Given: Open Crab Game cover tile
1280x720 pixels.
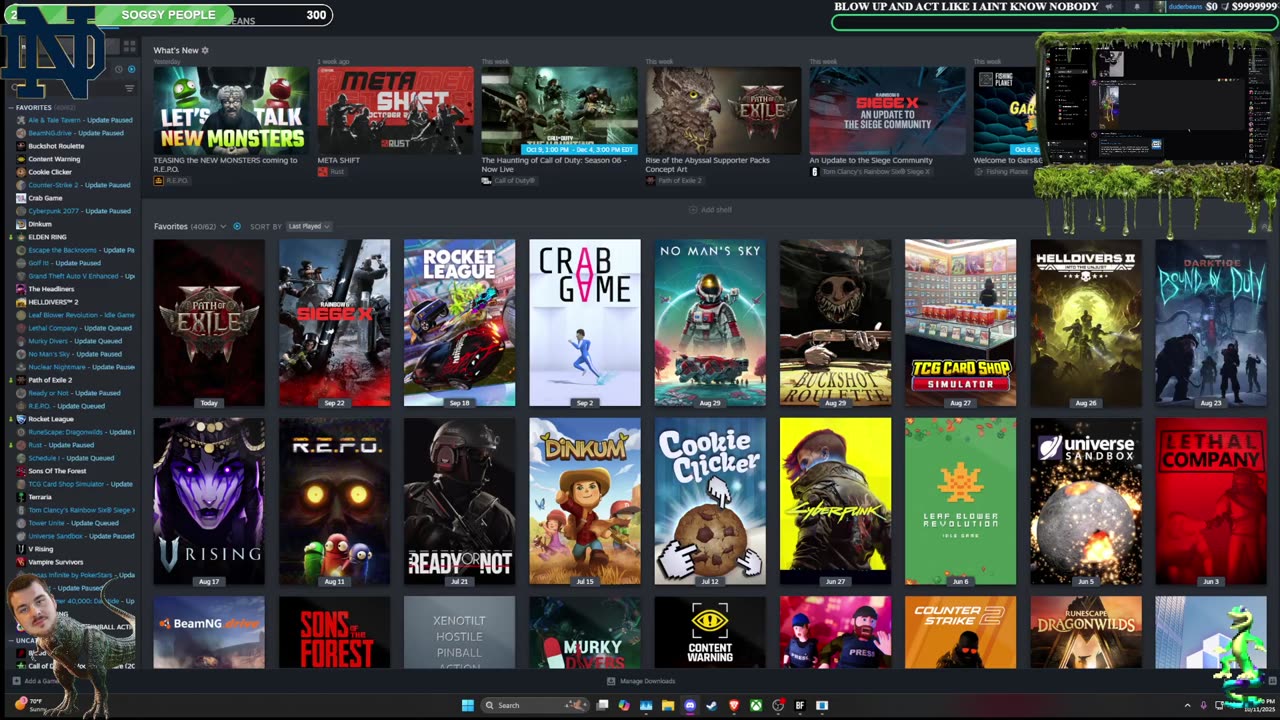Looking at the screenshot, I should 585,323.
